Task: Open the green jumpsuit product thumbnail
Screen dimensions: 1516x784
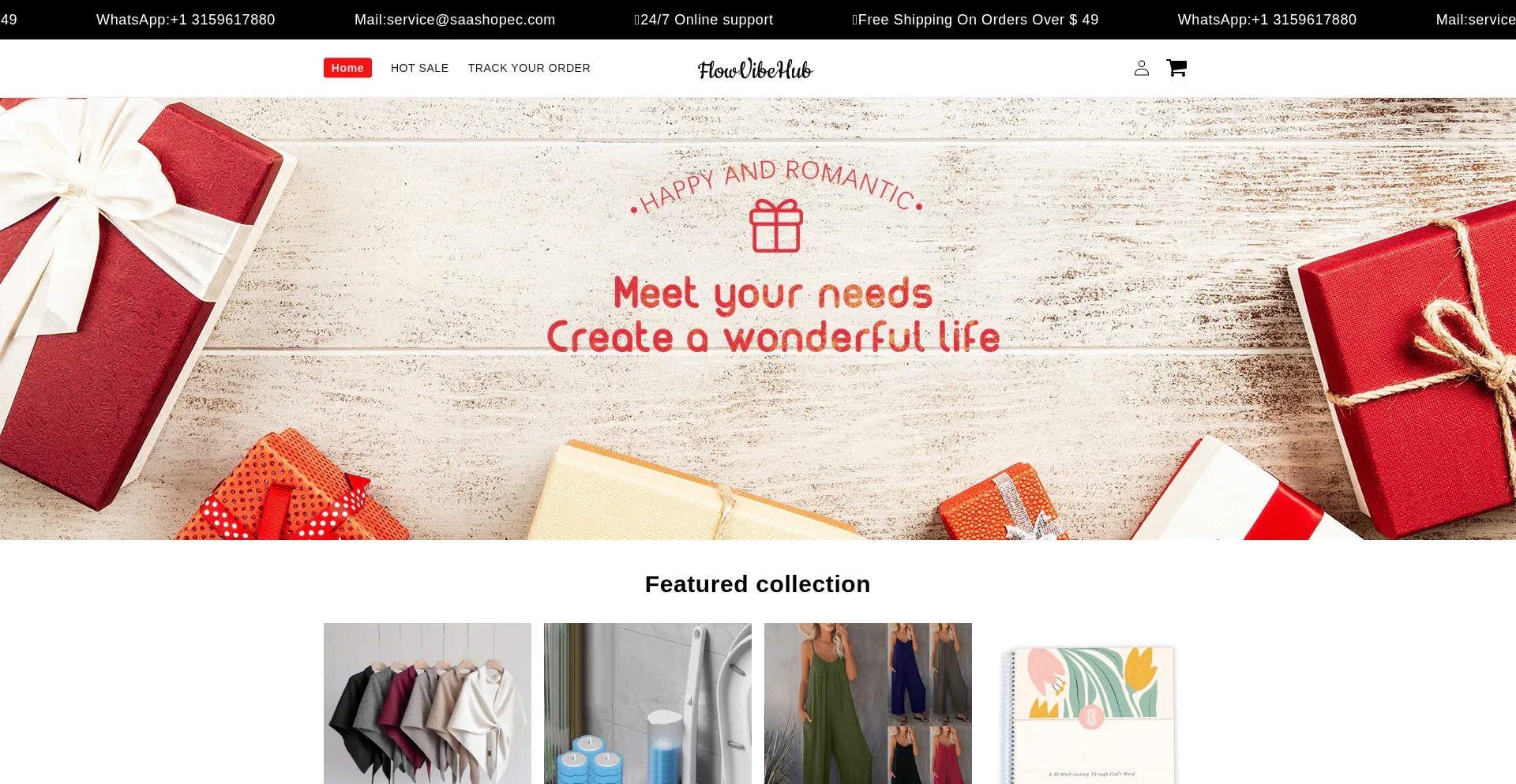Action: (868, 703)
